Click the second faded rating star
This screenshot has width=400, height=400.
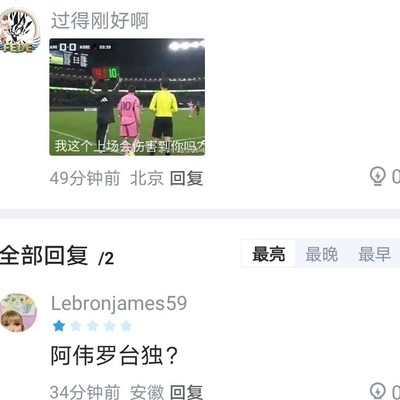click(76, 326)
